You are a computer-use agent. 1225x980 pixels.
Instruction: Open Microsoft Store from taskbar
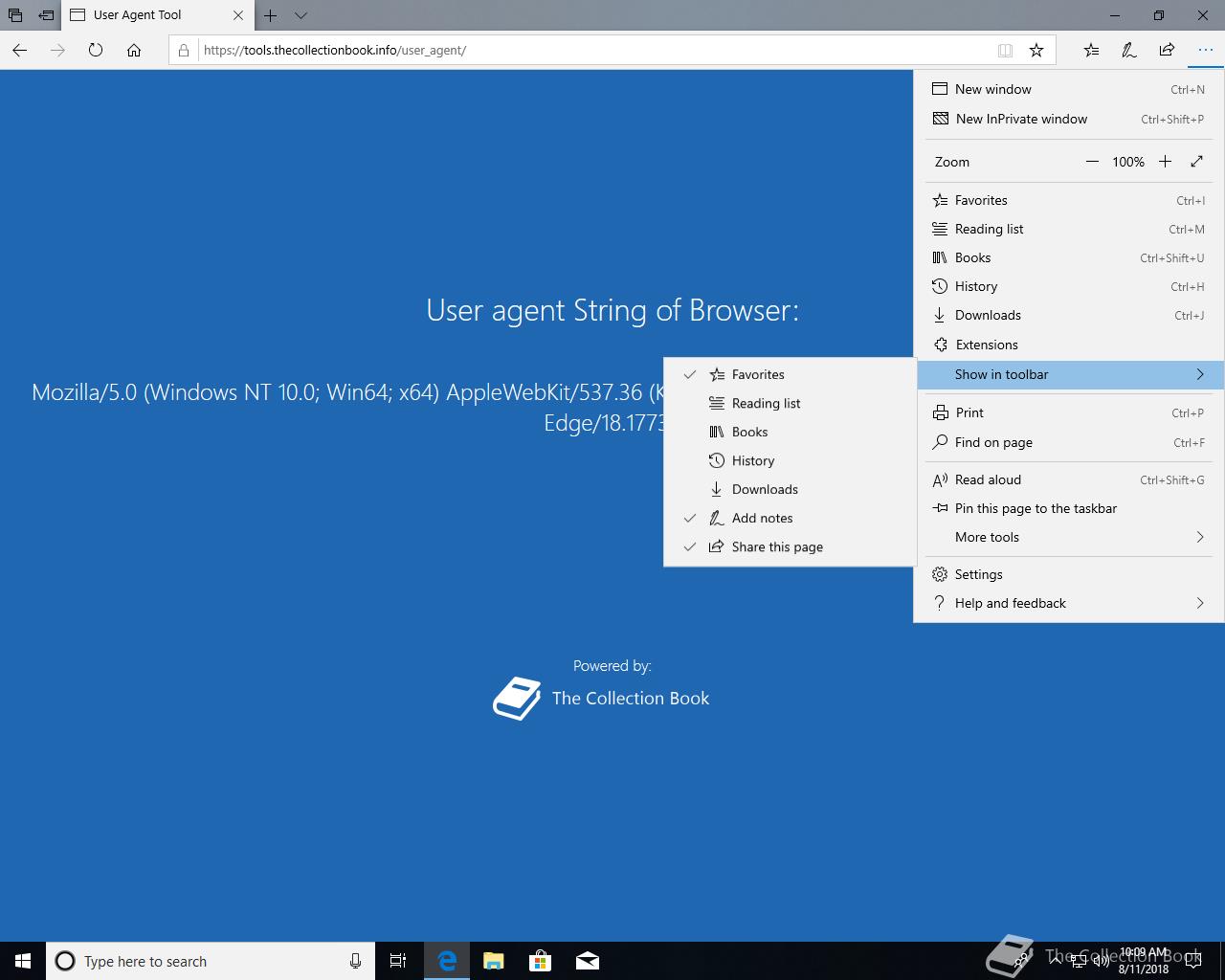541,961
